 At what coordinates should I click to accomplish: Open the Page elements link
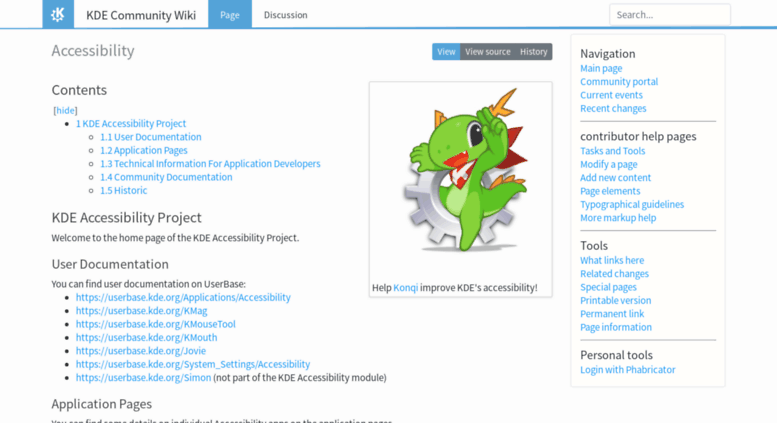click(x=610, y=191)
